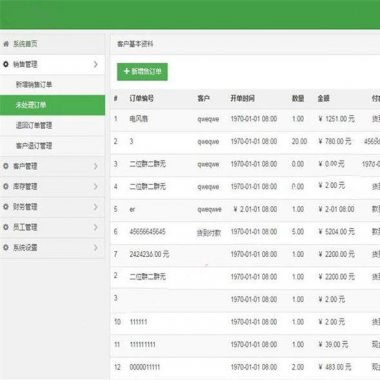Click the circle icon next to 销售管理

coord(6,64)
